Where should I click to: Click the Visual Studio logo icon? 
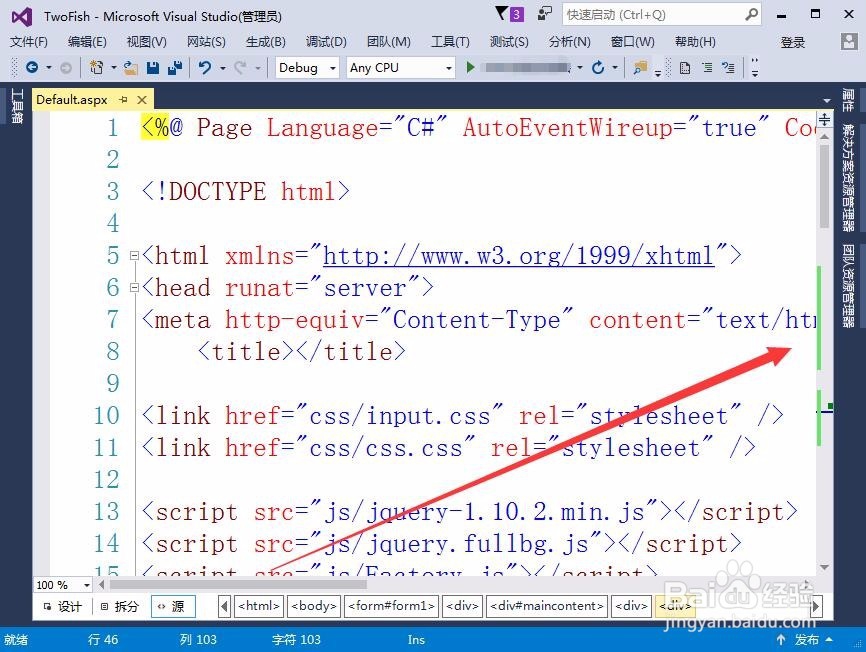point(22,17)
